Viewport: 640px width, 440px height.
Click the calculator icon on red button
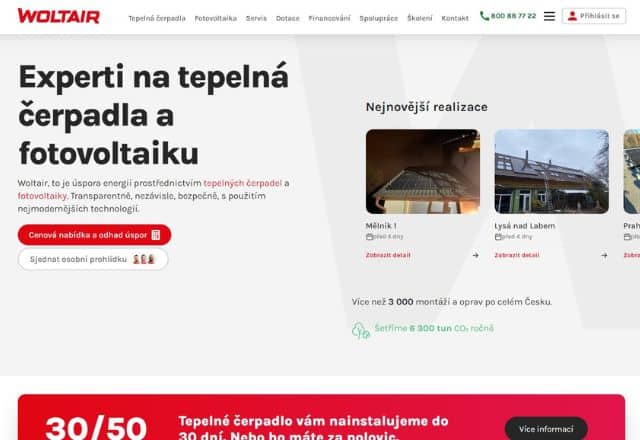[x=156, y=235]
